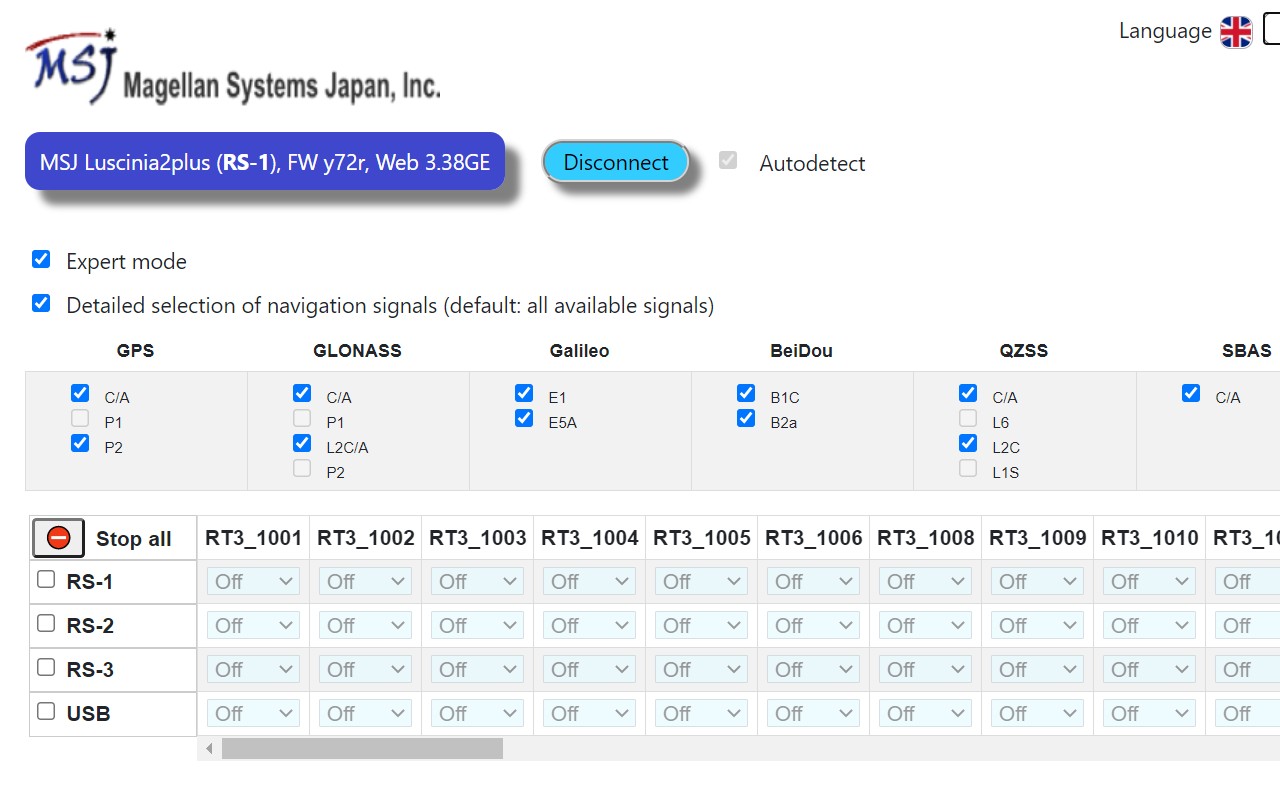This screenshot has height=800, width=1280.
Task: Check the USB row checkbox
Action: point(45,713)
